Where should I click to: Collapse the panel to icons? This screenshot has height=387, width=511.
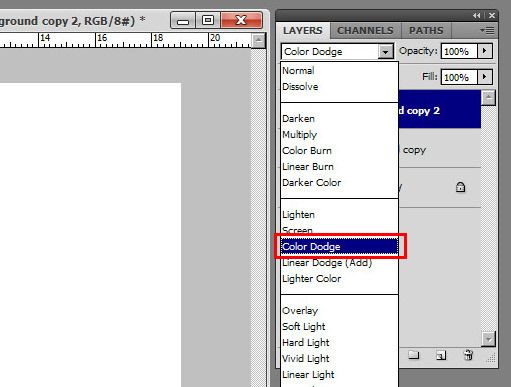[x=477, y=15]
